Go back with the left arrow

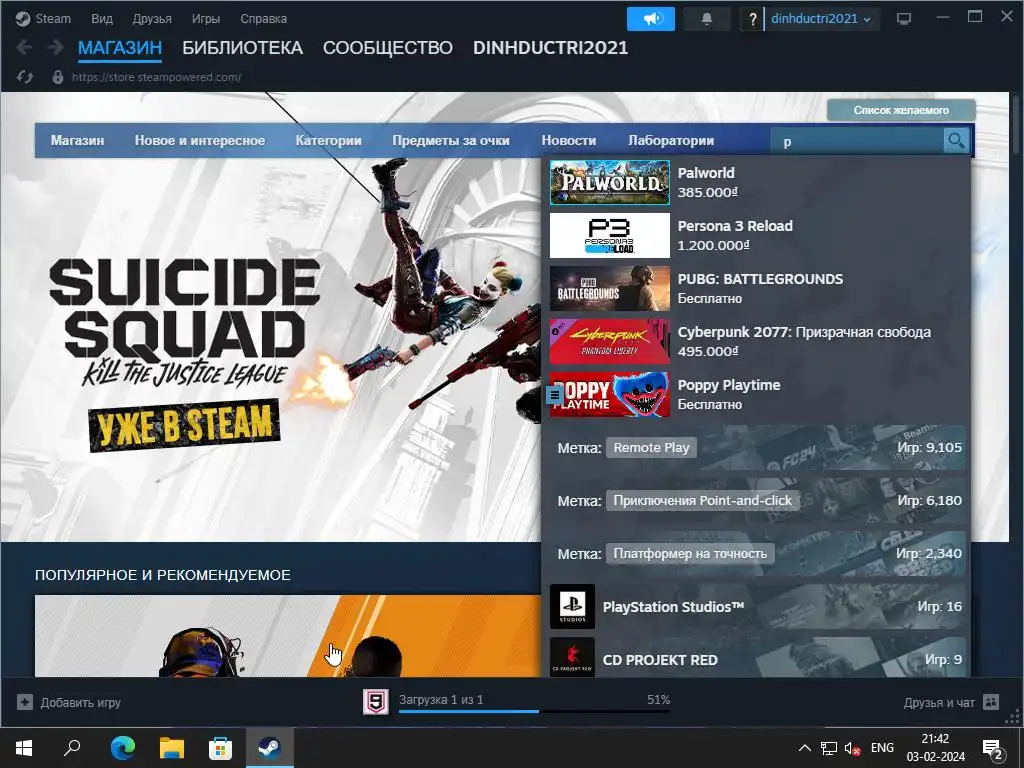[x=24, y=47]
